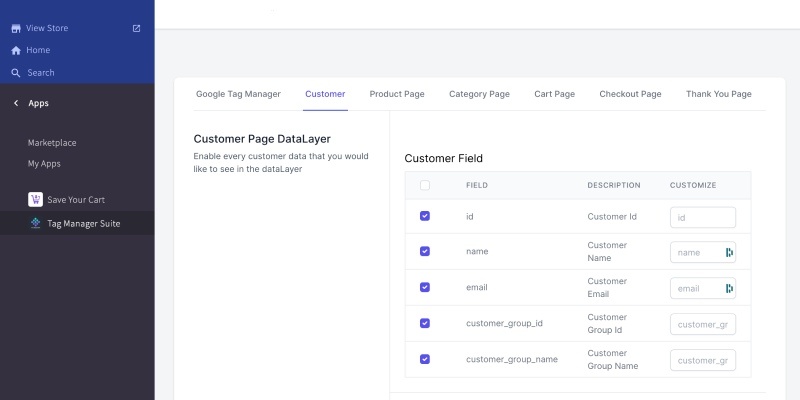Uncheck the name field checkbox
The image size is (800, 400).
coord(424,251)
